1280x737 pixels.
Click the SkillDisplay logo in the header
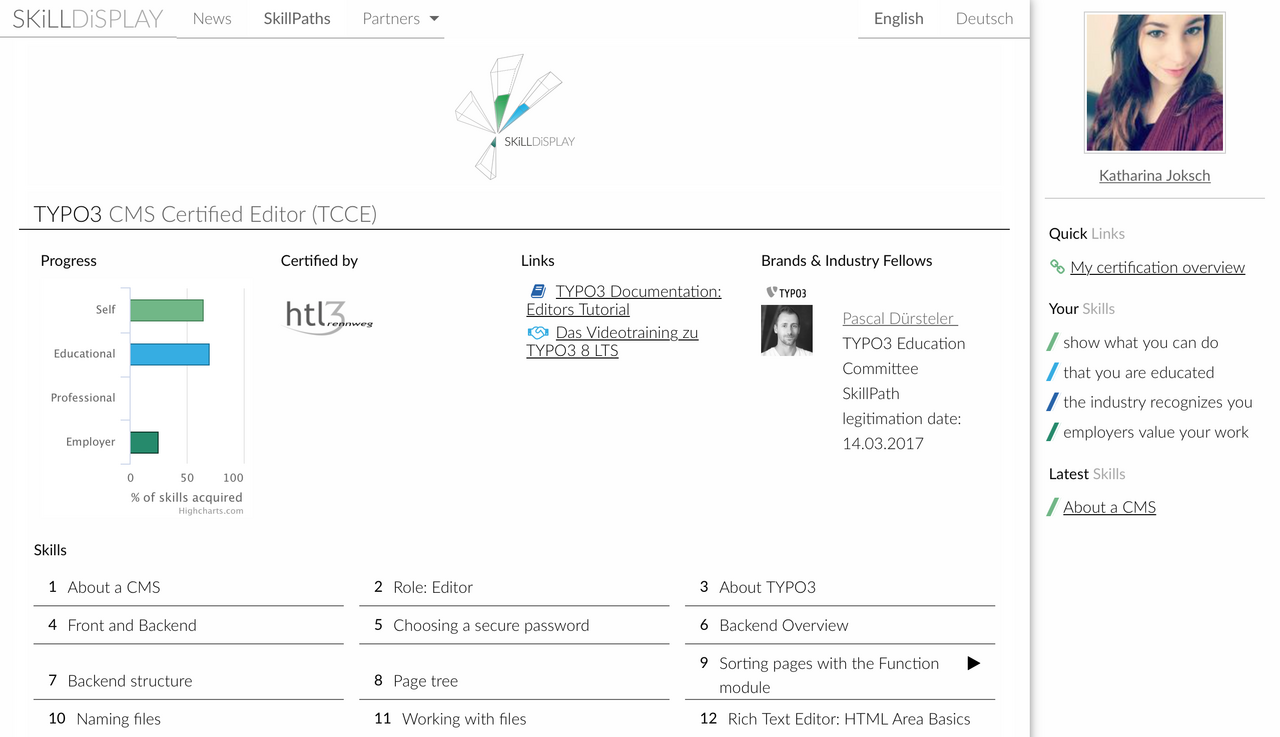click(x=87, y=18)
